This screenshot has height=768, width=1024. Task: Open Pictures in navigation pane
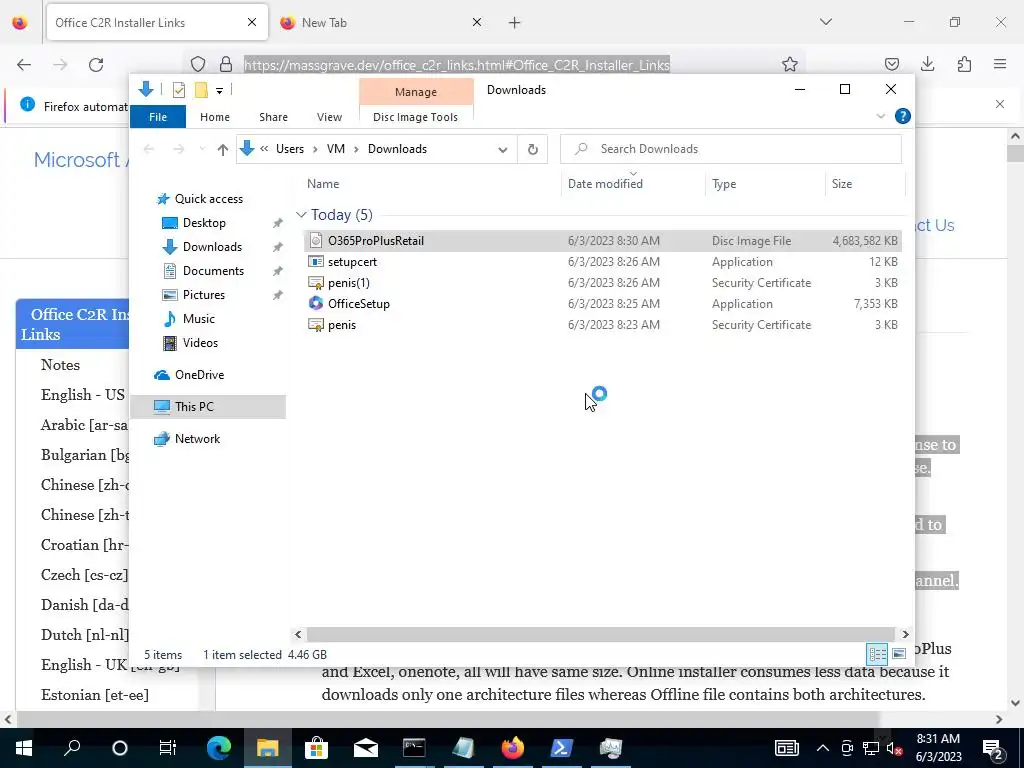point(193,295)
